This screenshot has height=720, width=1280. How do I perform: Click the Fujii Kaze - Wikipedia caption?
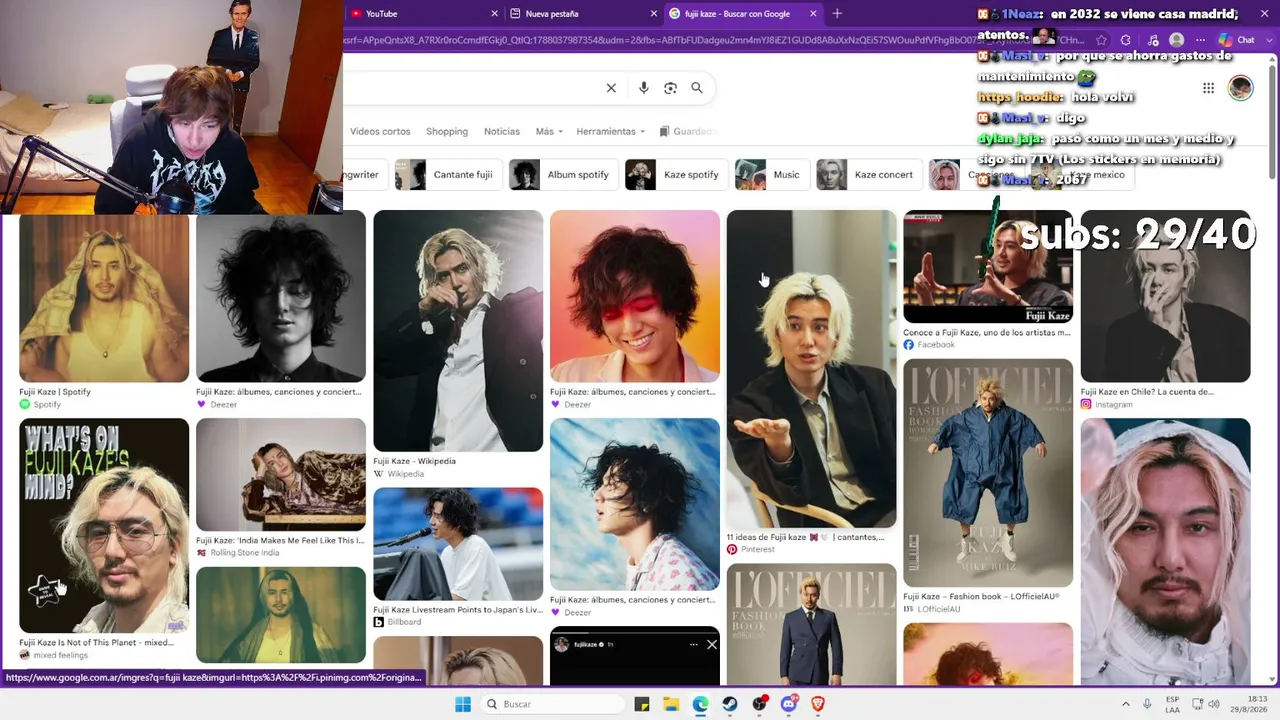click(x=414, y=461)
